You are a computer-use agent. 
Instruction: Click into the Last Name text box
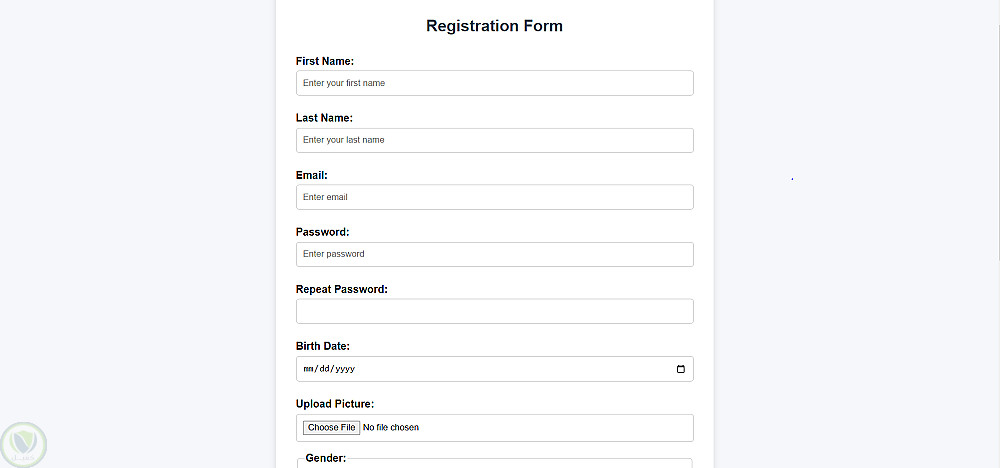tap(494, 140)
